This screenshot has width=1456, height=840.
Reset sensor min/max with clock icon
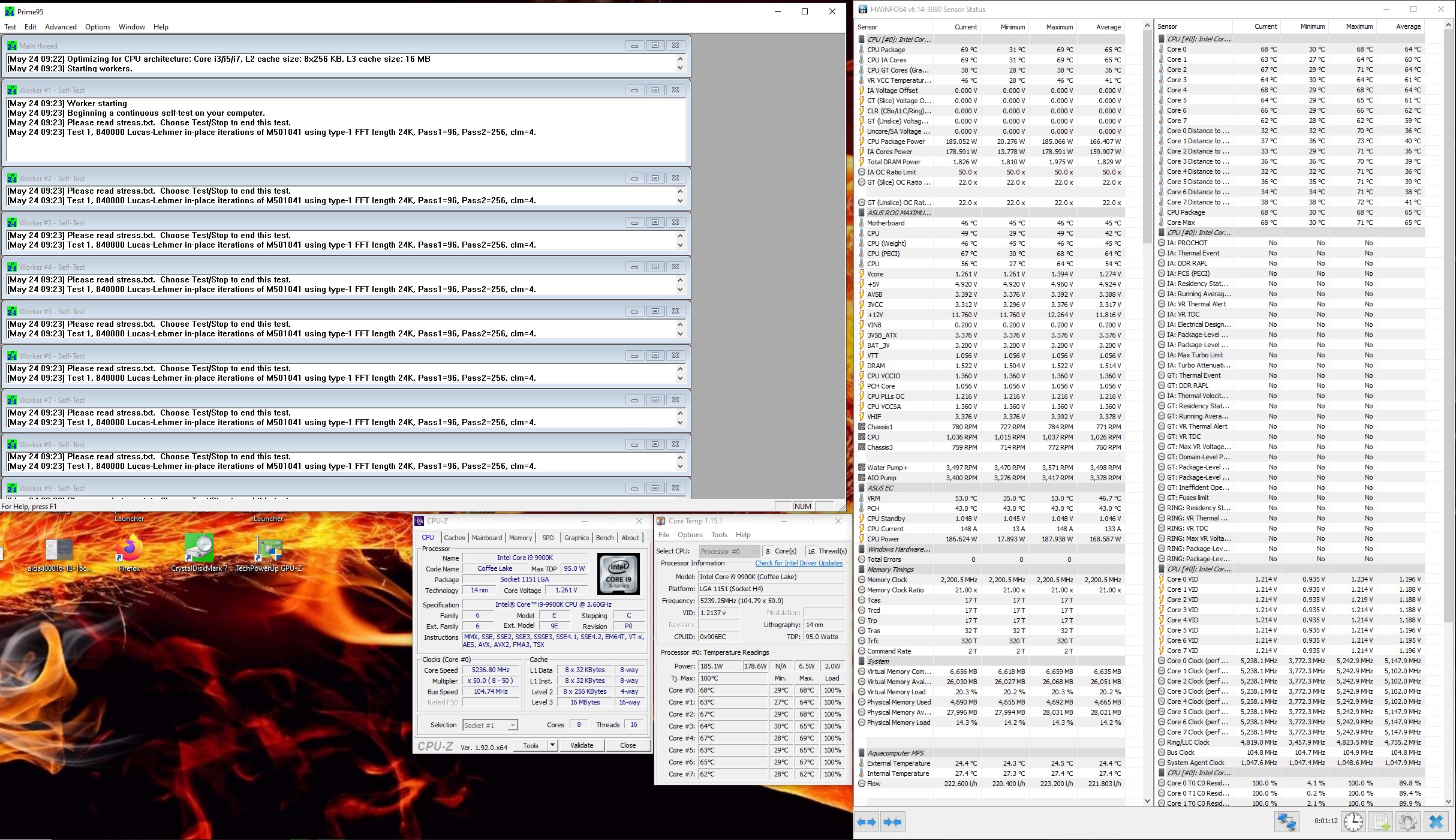point(1353,821)
